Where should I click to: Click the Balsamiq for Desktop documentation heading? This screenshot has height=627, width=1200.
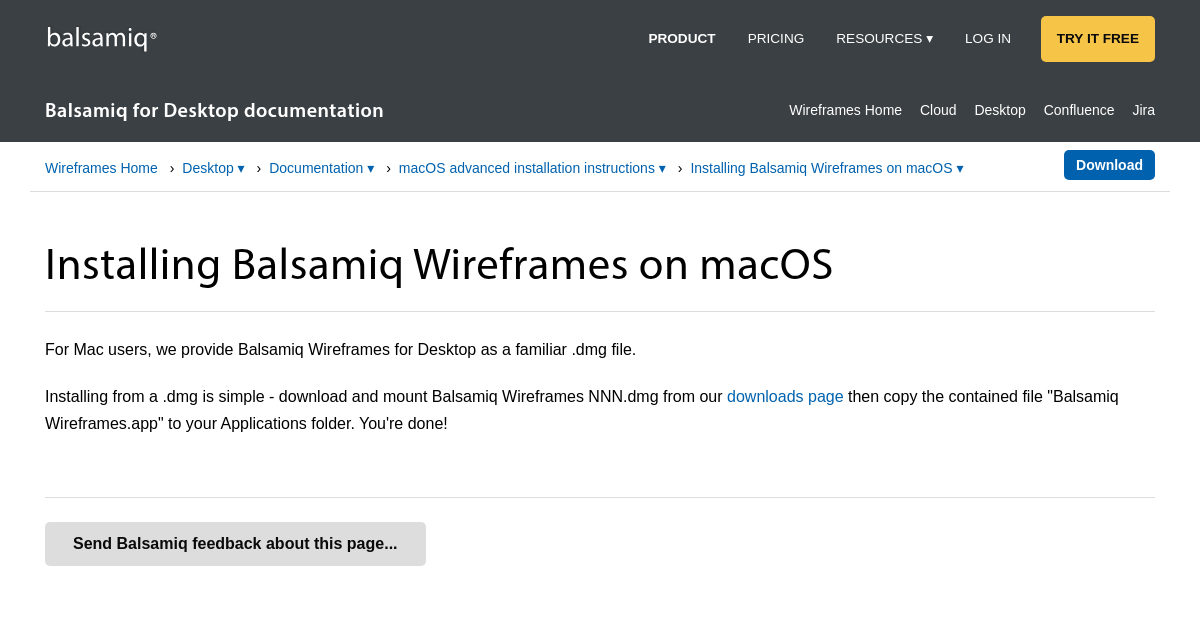click(214, 110)
